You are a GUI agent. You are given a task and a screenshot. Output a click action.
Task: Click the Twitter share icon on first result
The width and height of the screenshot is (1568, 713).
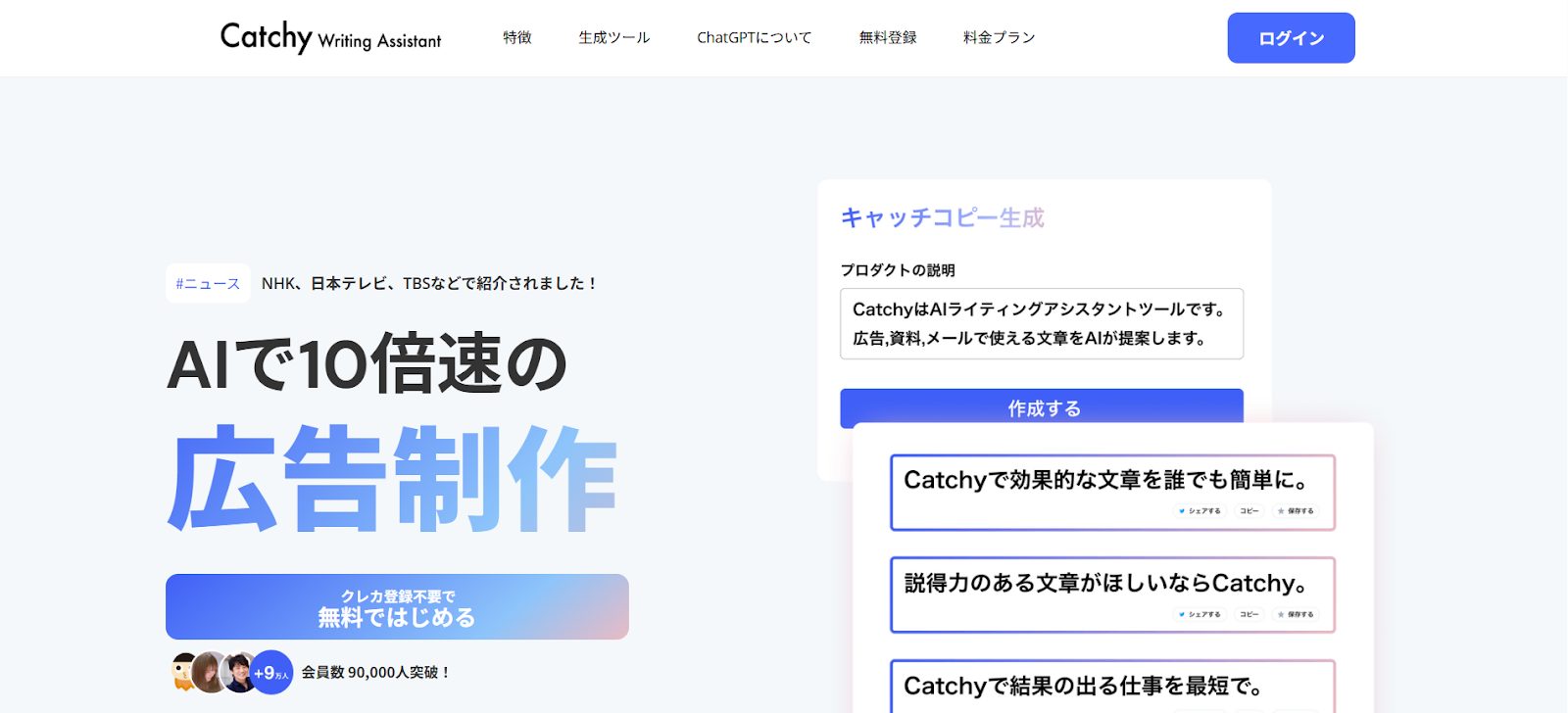(1182, 511)
